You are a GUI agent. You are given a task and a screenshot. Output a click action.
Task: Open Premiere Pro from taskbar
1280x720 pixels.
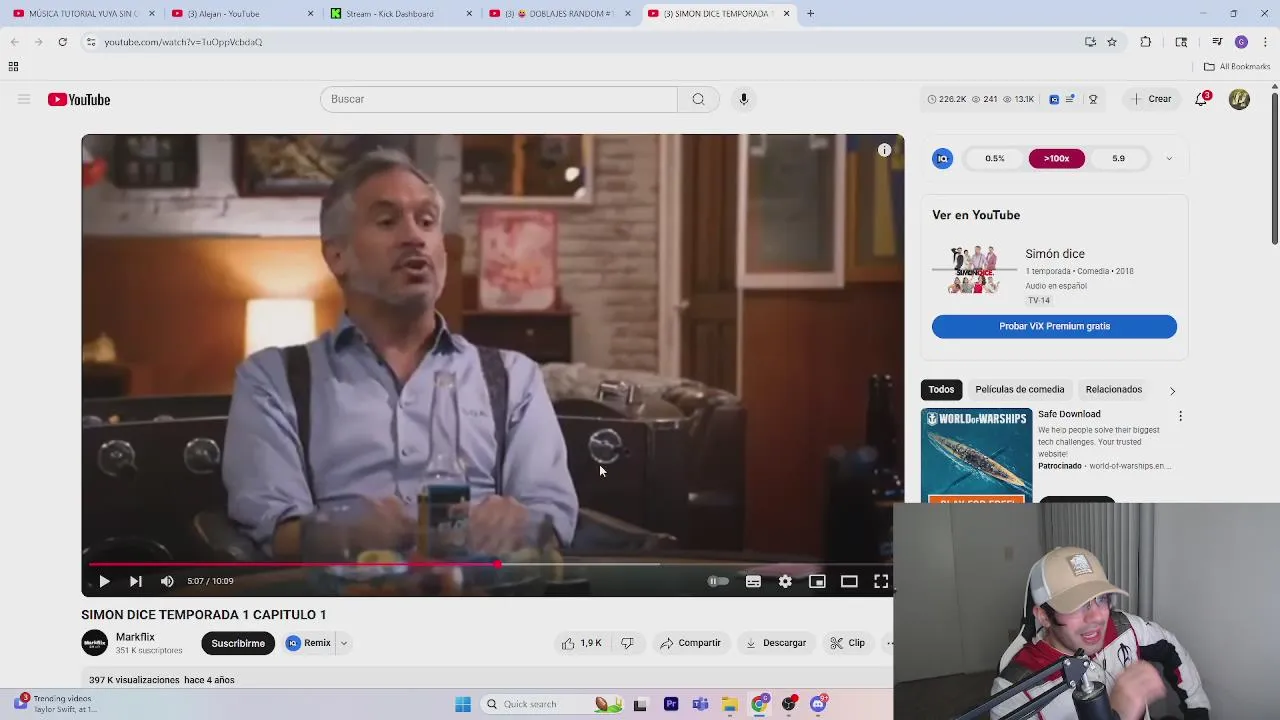(671, 704)
